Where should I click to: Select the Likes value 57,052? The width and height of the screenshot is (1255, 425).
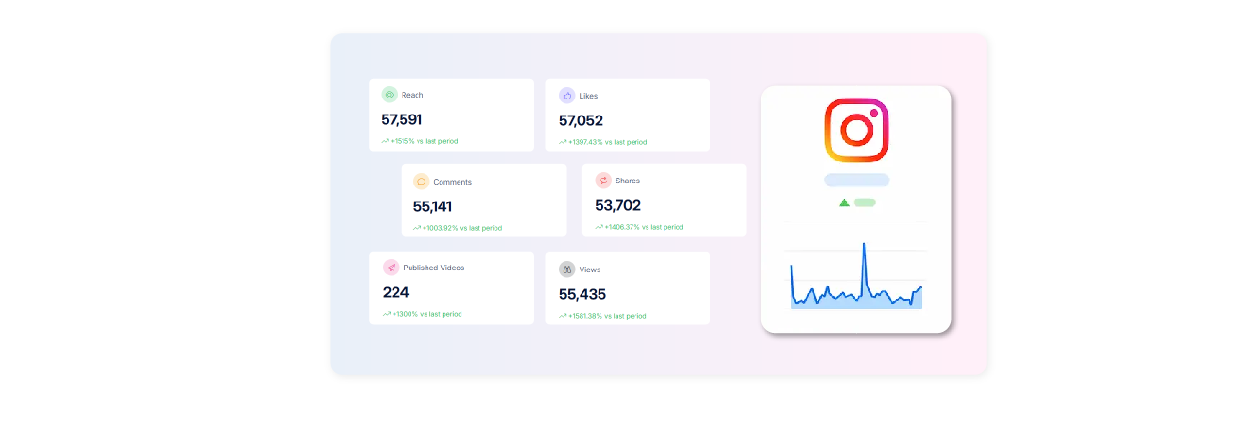pyautogui.click(x=581, y=120)
